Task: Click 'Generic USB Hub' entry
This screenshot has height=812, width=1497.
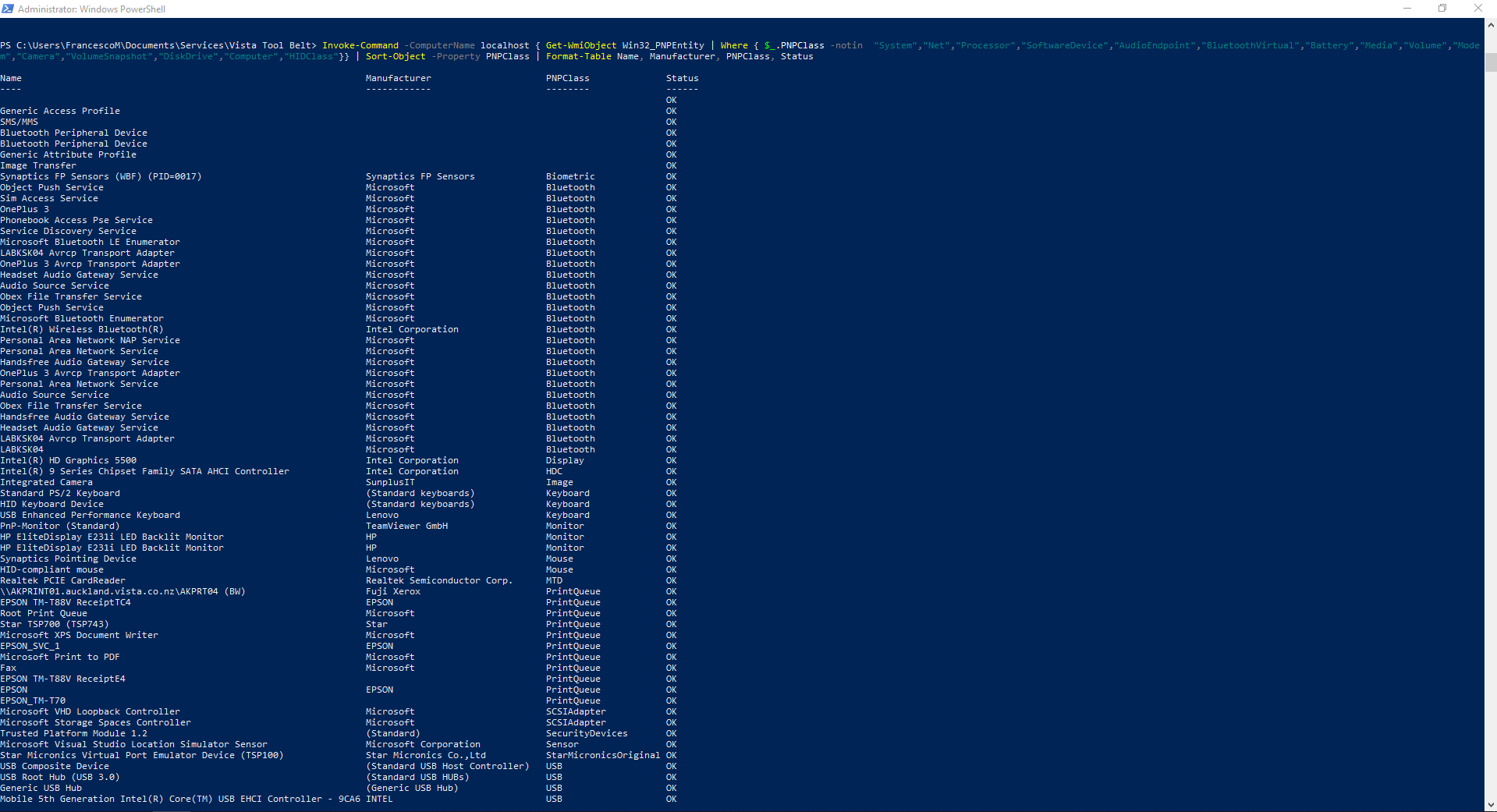Action: coord(41,788)
